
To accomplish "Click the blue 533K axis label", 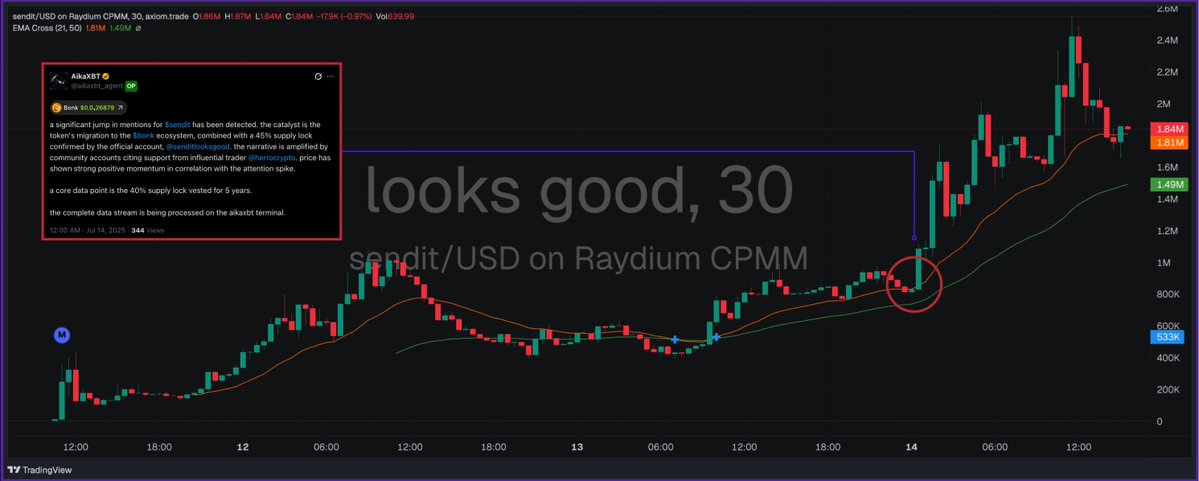I will pos(1168,336).
